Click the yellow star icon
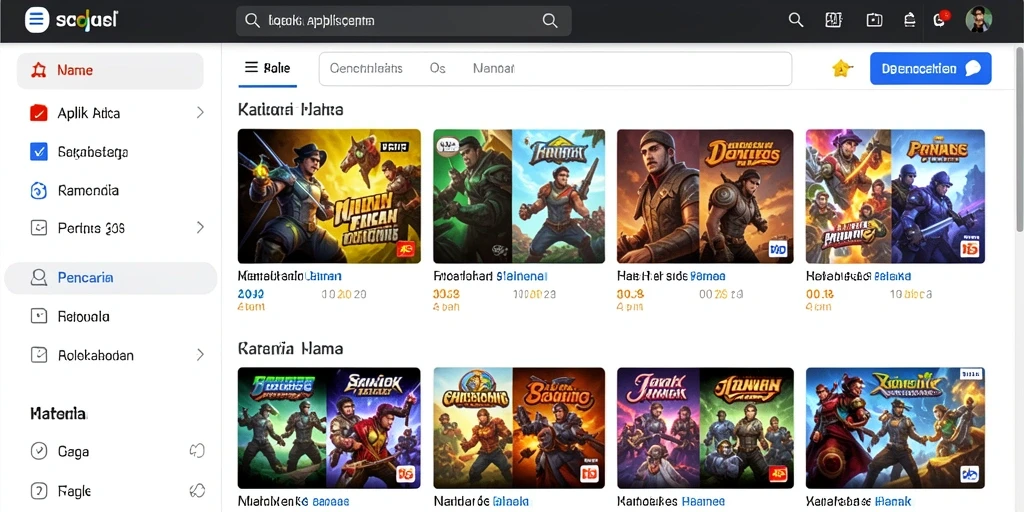 pos(842,68)
